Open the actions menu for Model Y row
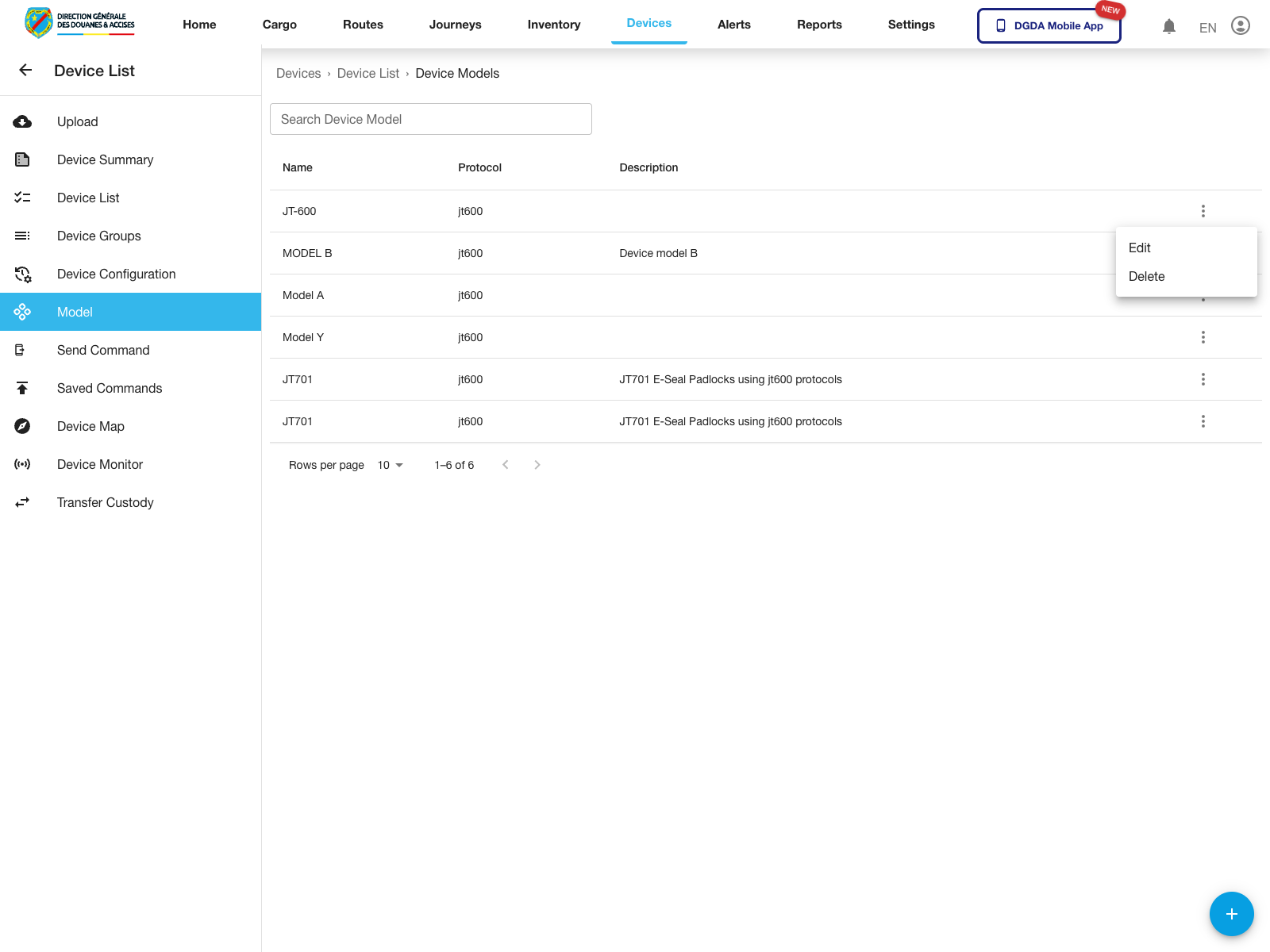The width and height of the screenshot is (1270, 952). (x=1203, y=336)
